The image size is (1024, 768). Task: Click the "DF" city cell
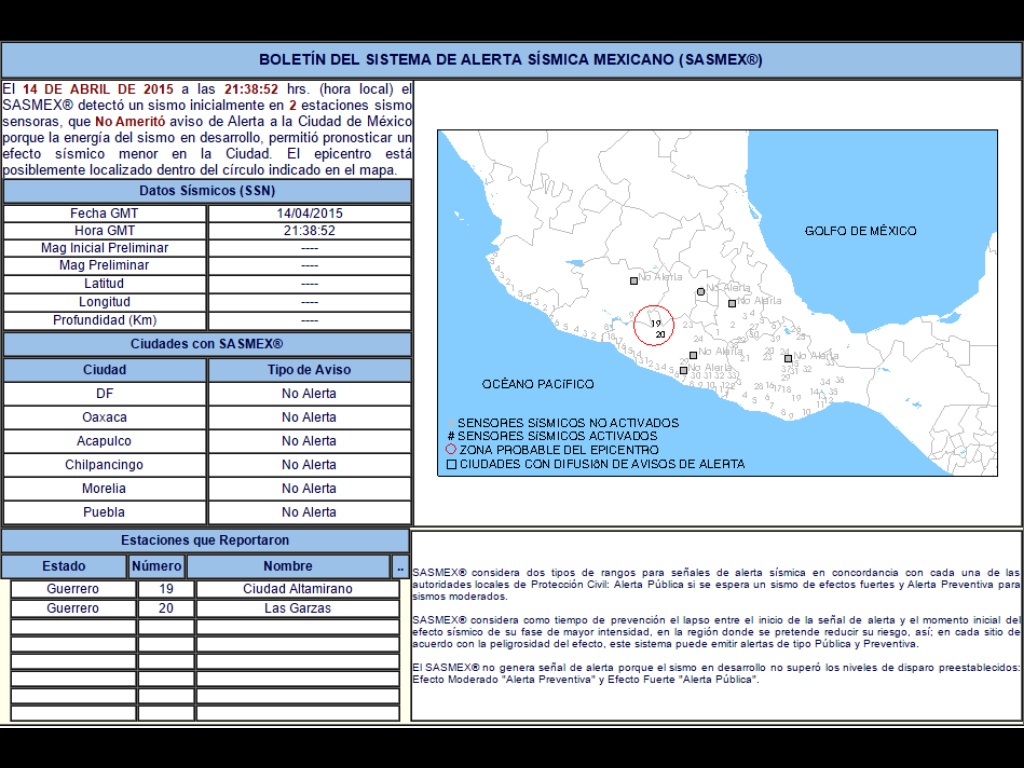(104, 394)
